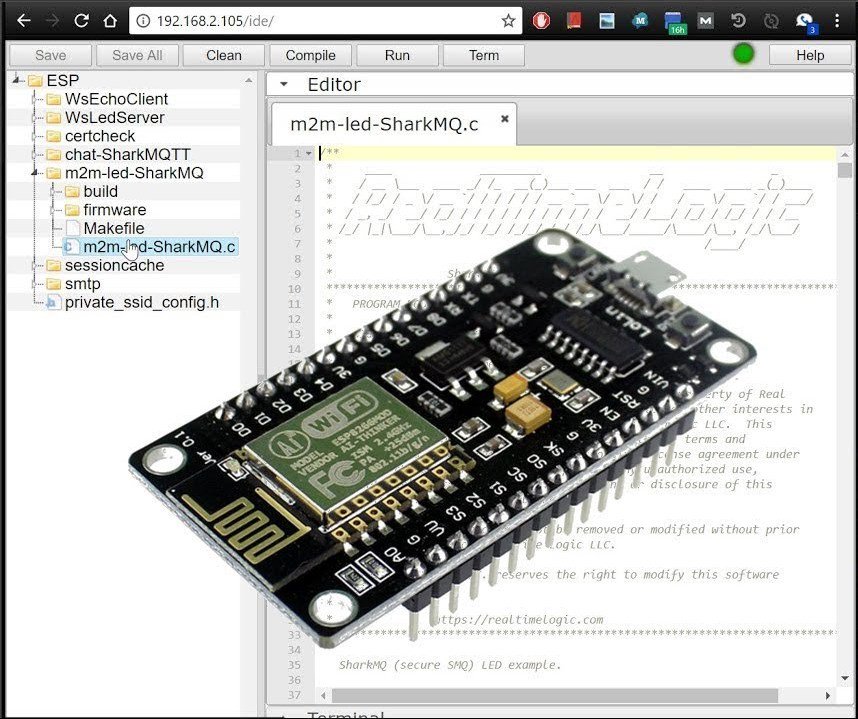Open Makefile in the tree

coord(114,228)
